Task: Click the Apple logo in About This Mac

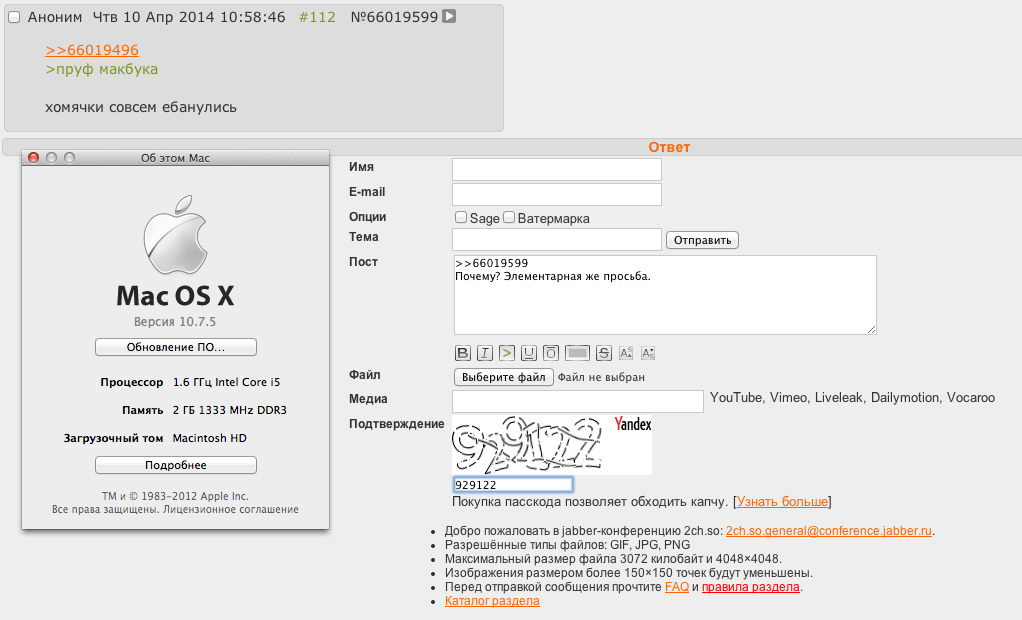Action: click(175, 234)
